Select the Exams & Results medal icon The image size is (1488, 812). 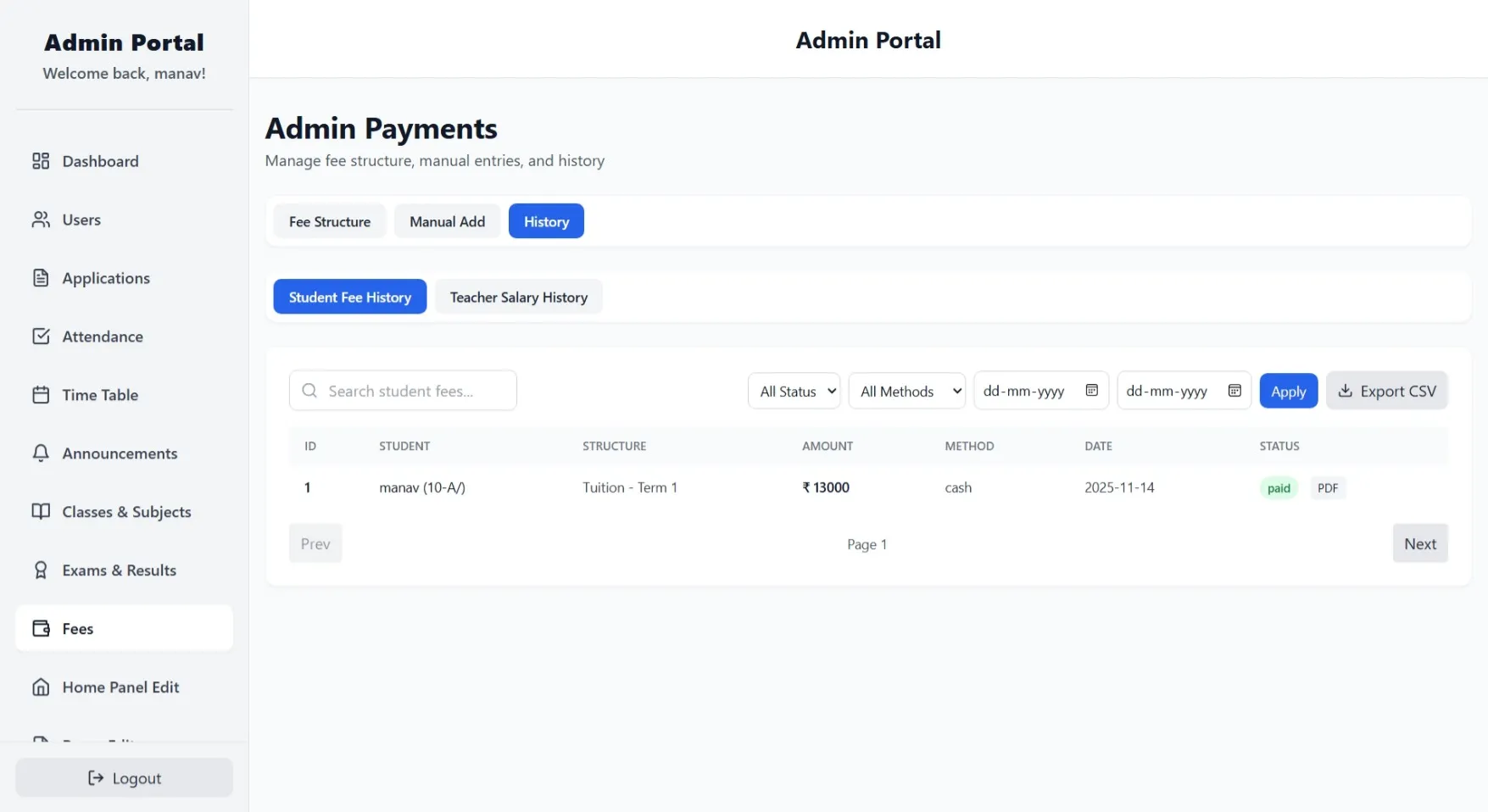point(42,570)
